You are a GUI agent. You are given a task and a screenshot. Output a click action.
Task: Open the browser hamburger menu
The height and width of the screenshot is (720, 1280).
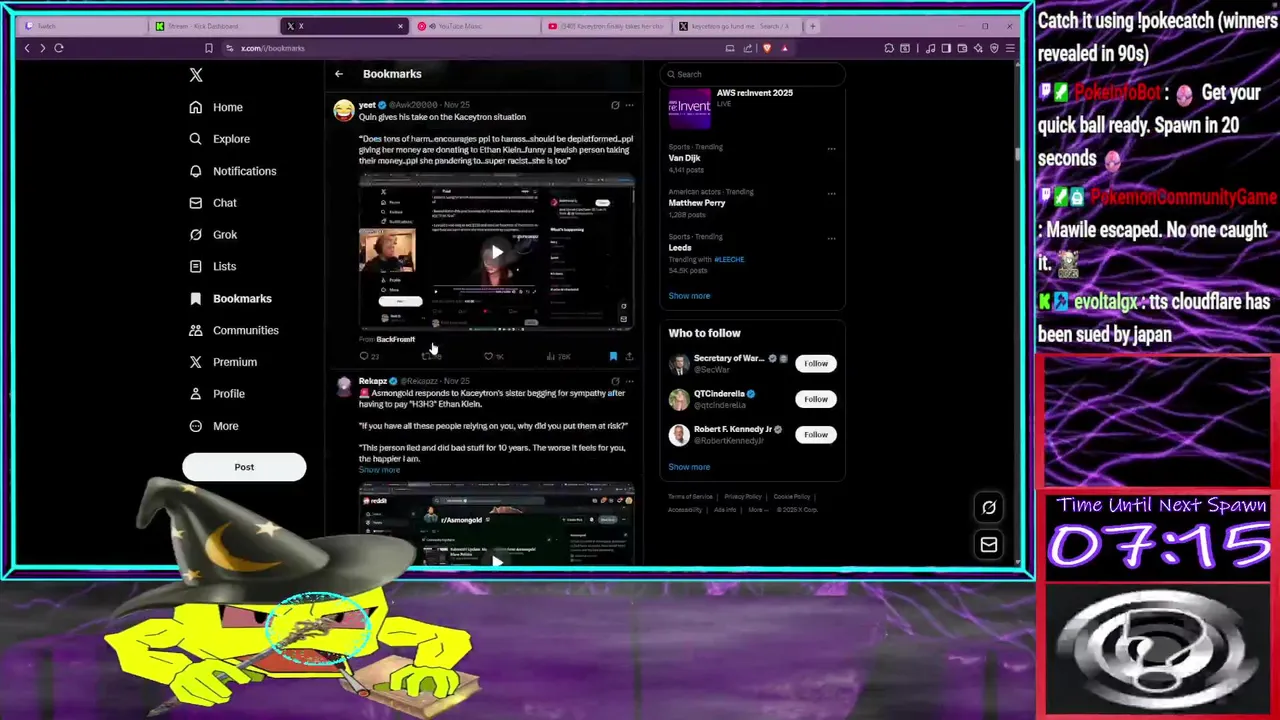point(1010,48)
